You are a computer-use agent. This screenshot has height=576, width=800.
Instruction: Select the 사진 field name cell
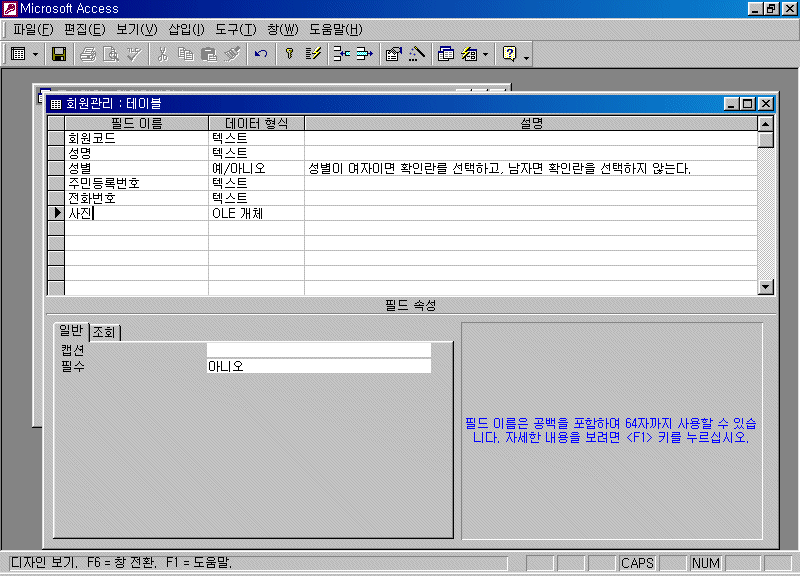coord(136,213)
